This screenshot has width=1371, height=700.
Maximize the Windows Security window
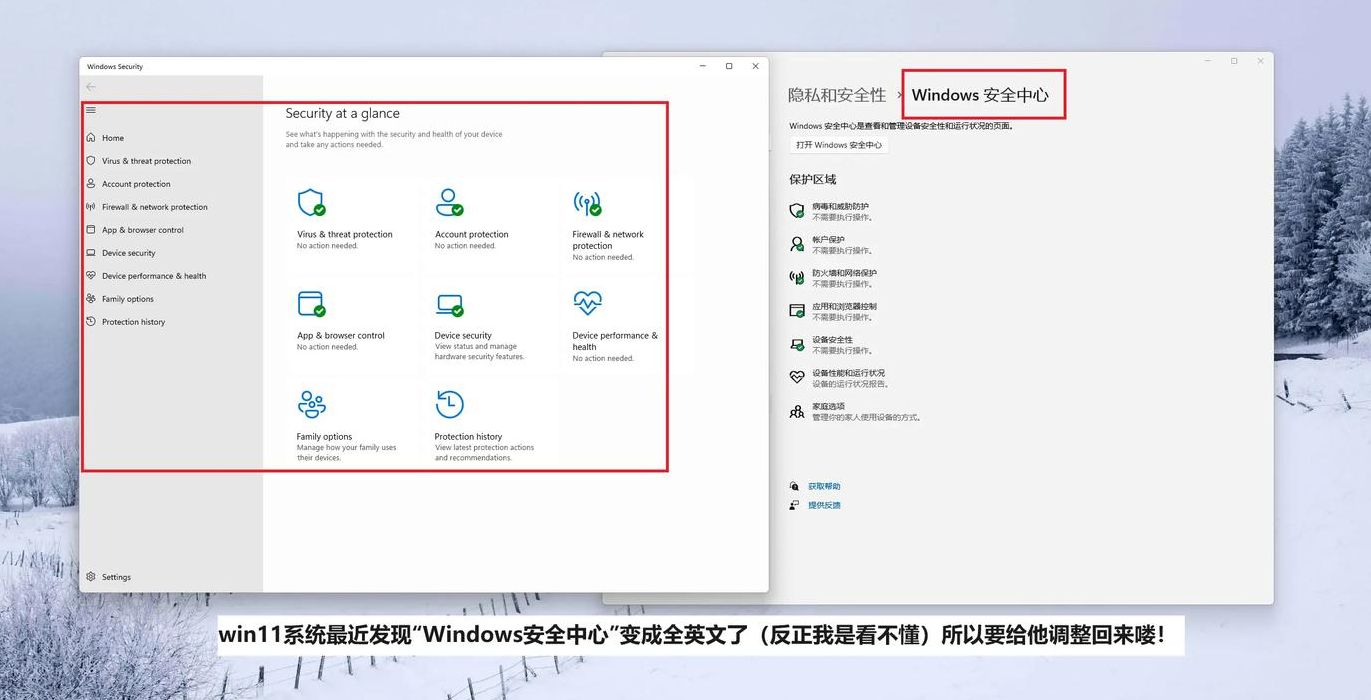(729, 66)
